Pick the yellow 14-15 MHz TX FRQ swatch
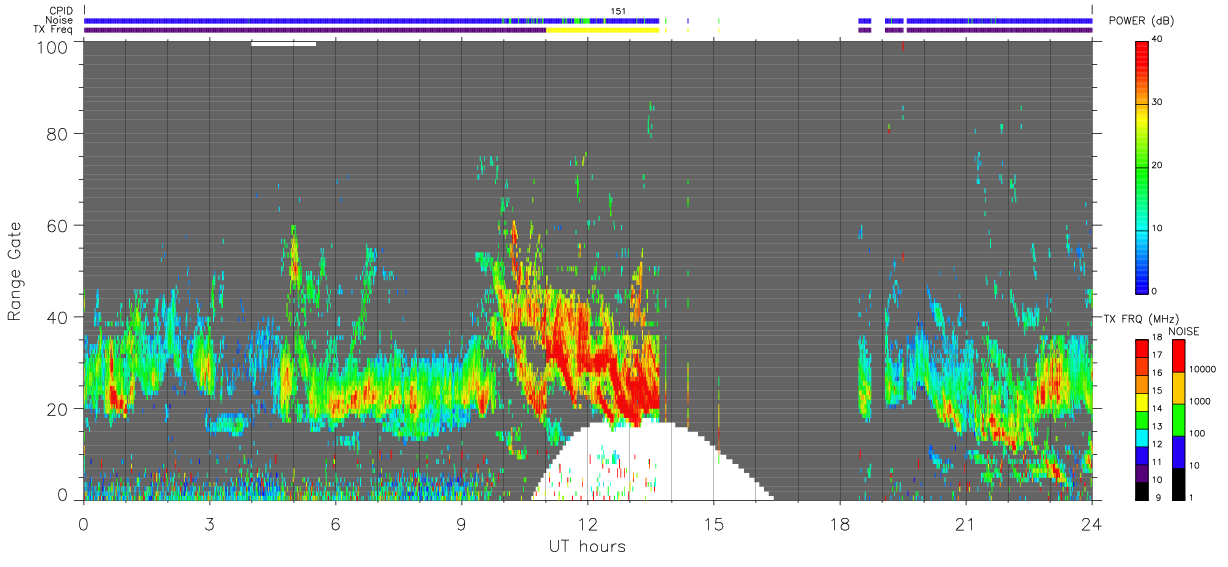The width and height of the screenshot is (1228, 567). coord(1143,401)
